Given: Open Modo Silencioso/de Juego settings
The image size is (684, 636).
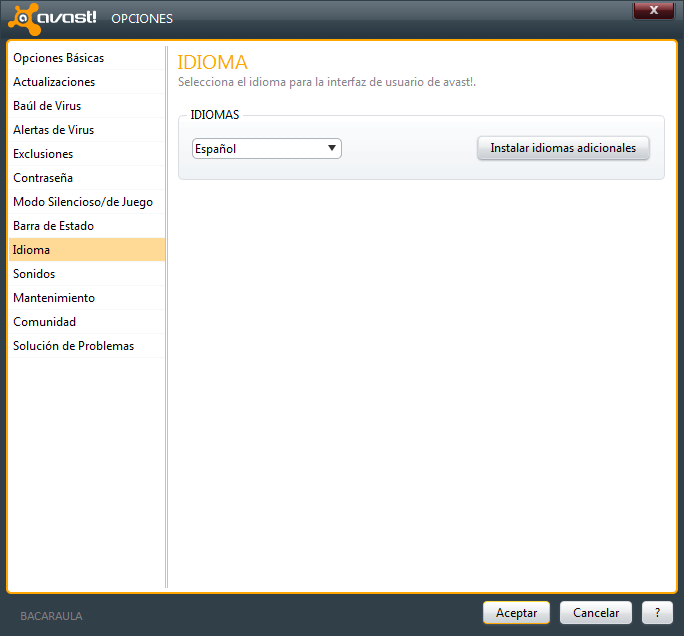Looking at the screenshot, I should pyautogui.click(x=83, y=202).
